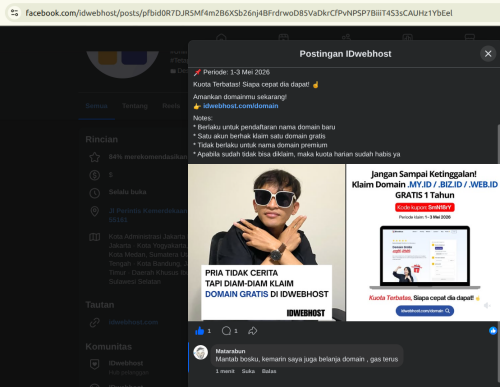Click the map icon beside service areas
500x387 pixels.
[95, 237]
